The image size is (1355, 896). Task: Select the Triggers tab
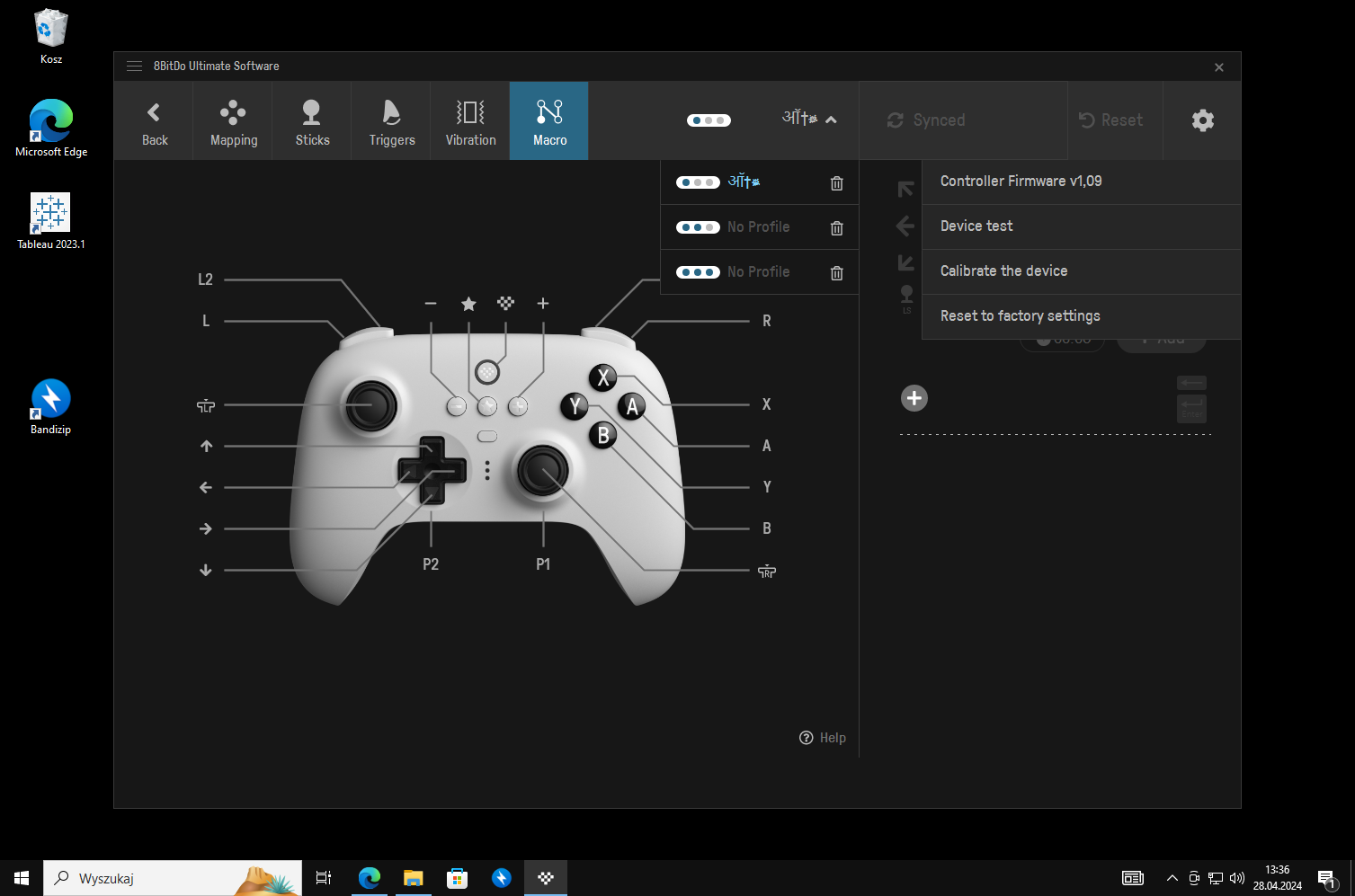click(391, 121)
